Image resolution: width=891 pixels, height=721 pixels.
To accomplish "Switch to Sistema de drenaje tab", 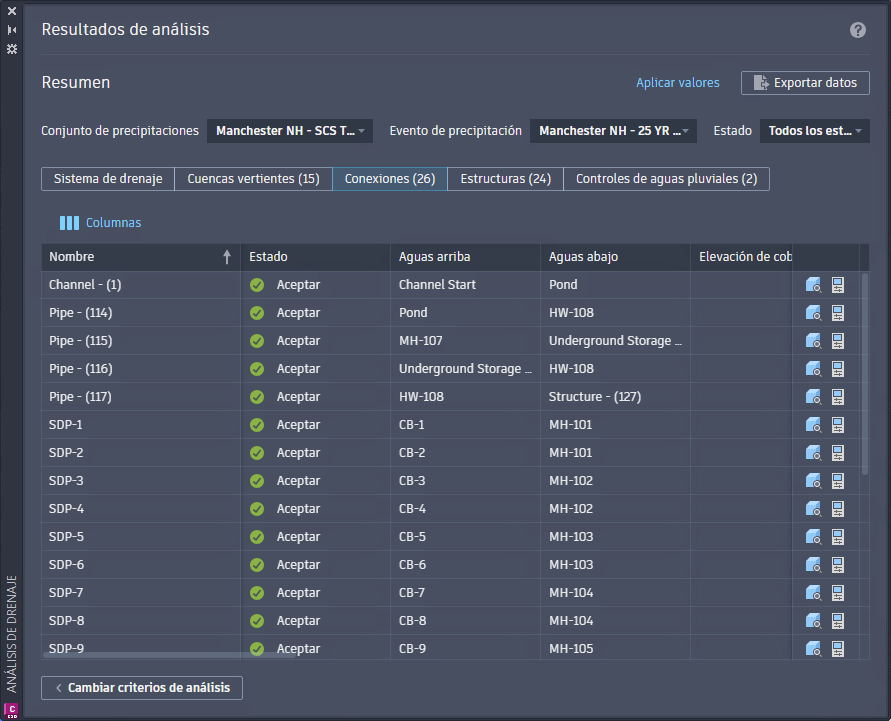I will coord(108,179).
